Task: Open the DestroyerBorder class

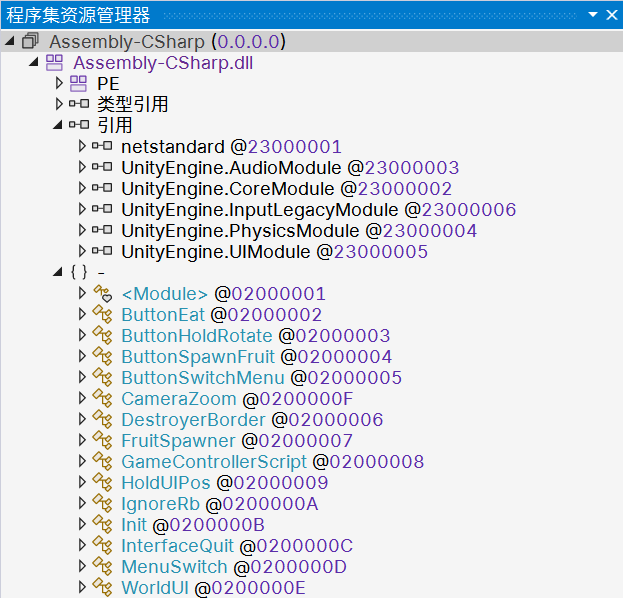Action: pos(252,420)
